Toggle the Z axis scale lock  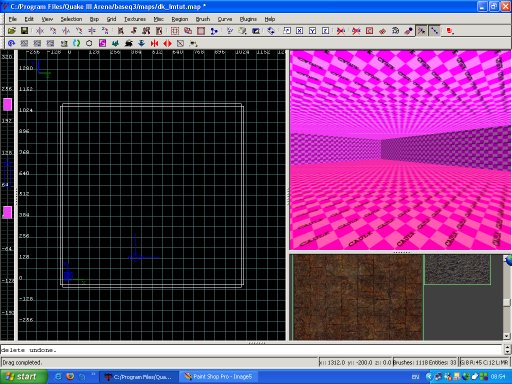click(x=325, y=31)
